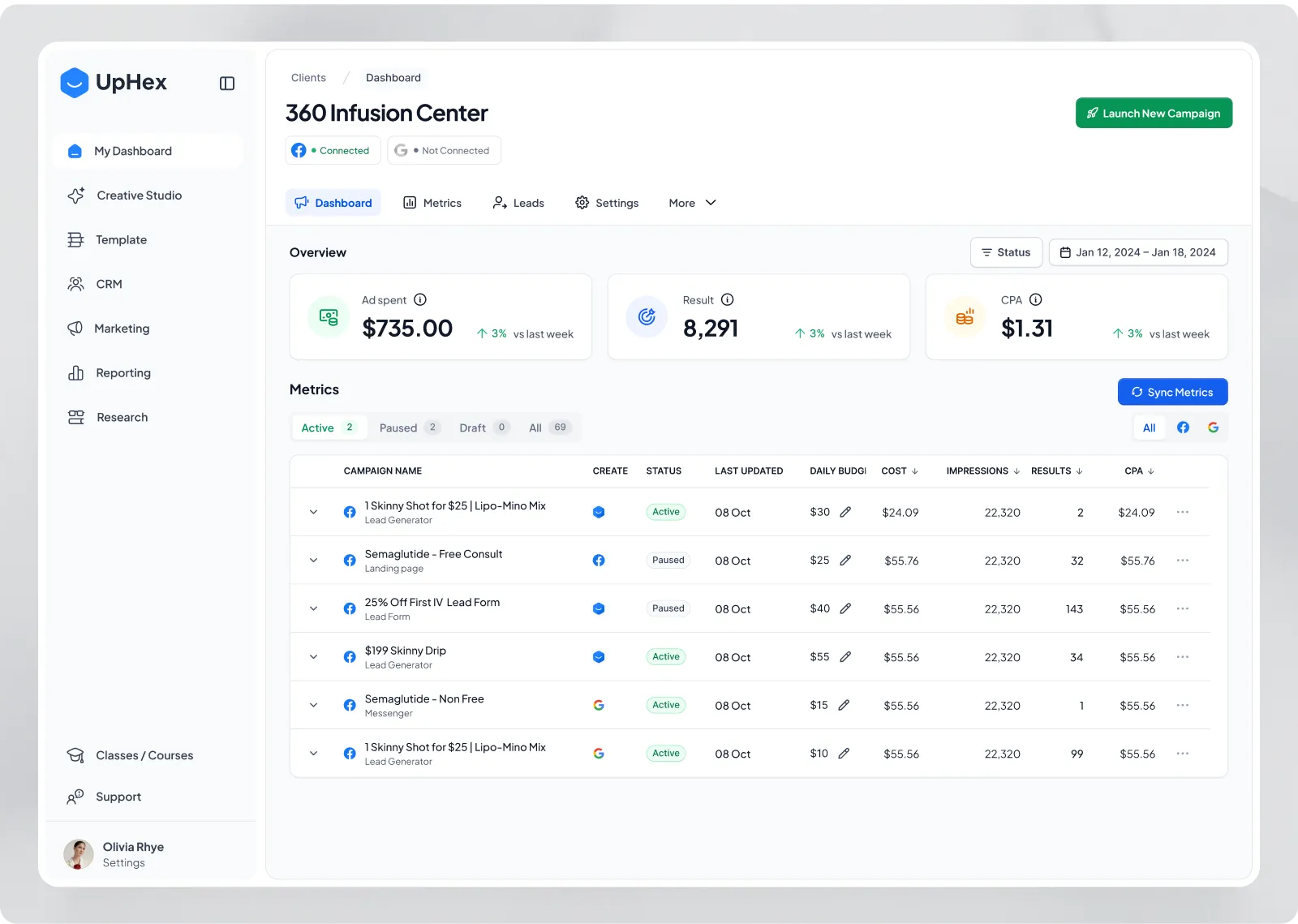Viewport: 1298px width, 924px height.
Task: Switch to the Metrics tab
Action: pyautogui.click(x=432, y=203)
